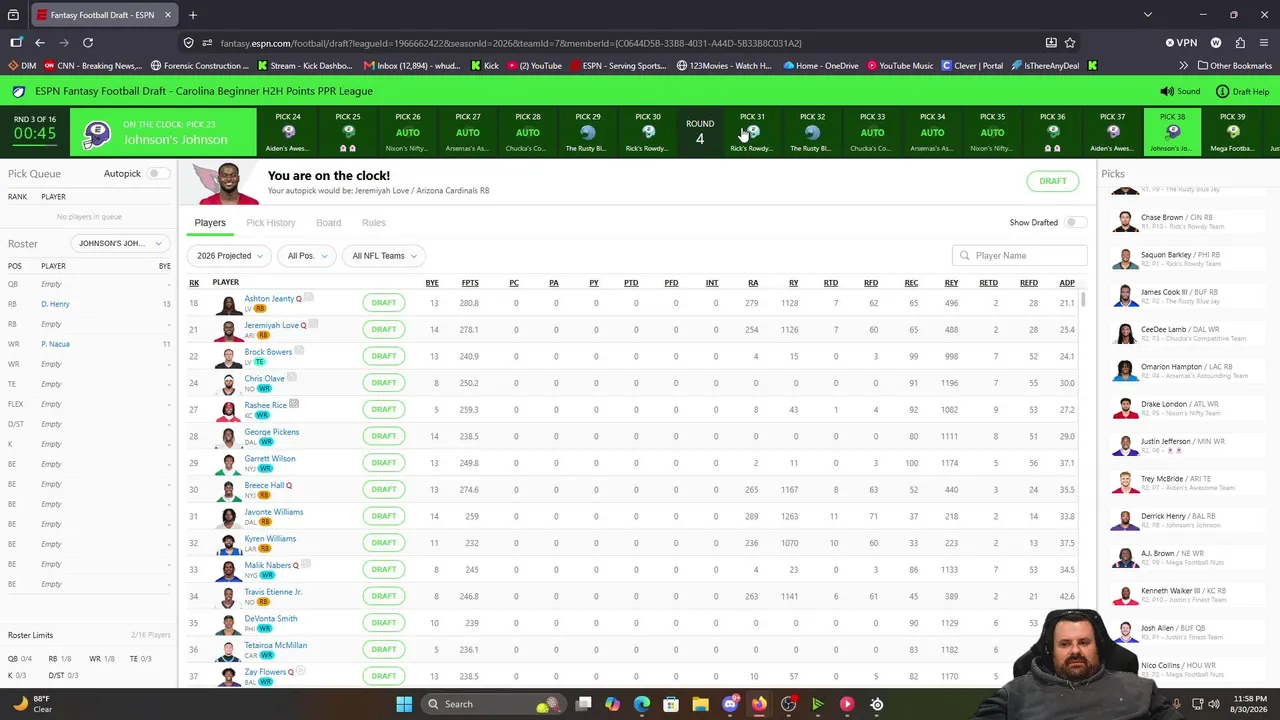Launch Microsoft Edge from the taskbar
Image resolution: width=1280 pixels, height=720 pixels.
point(642,704)
